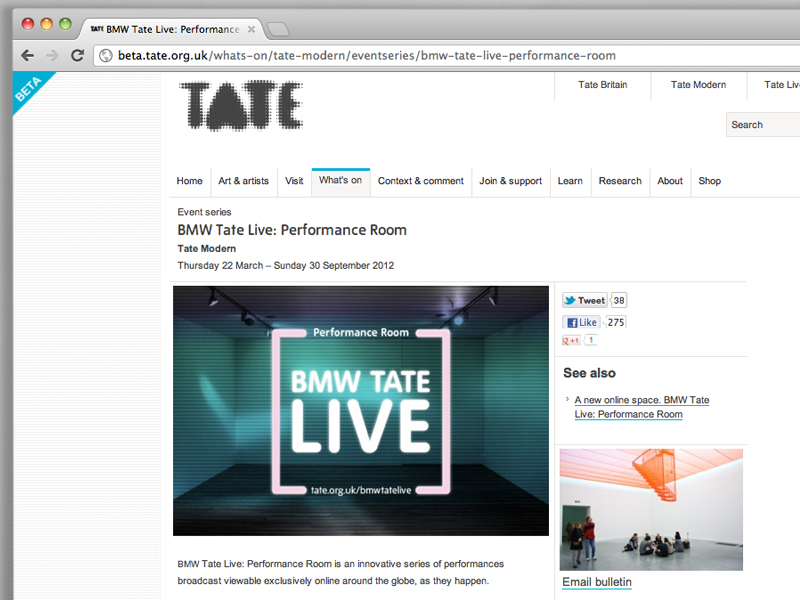Reload the page with refresh icon
The image size is (800, 600).
click(77, 56)
